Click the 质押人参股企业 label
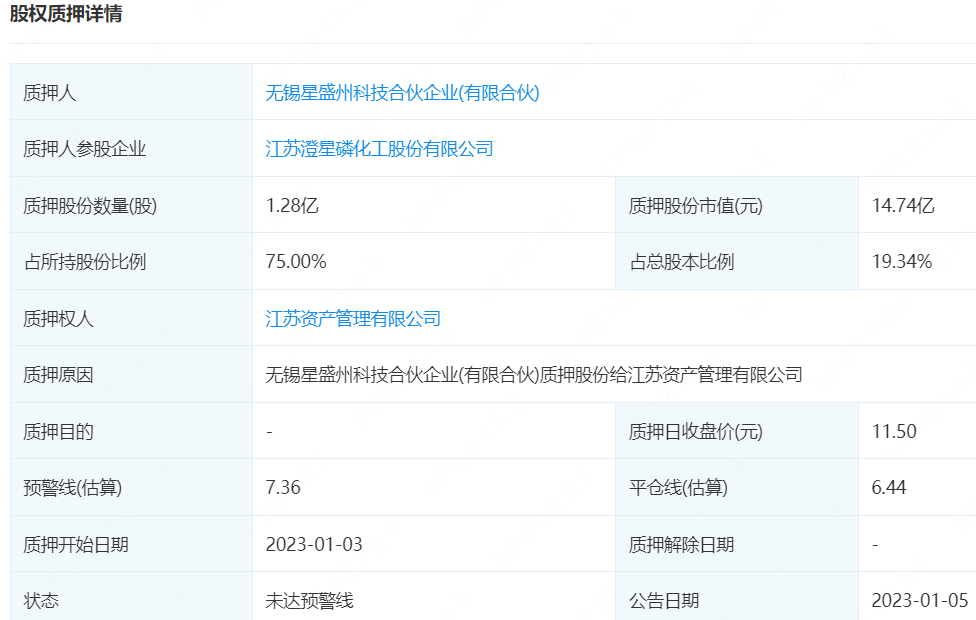This screenshot has height=620, width=976. tap(84, 149)
